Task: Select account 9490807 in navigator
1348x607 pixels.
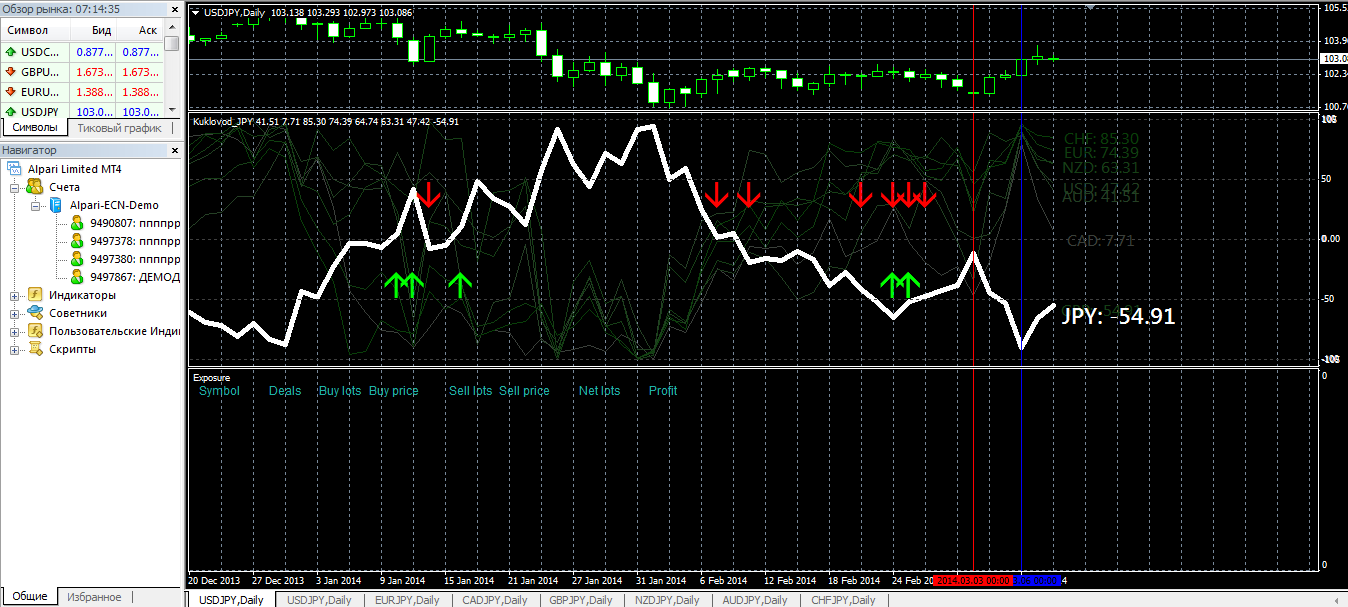Action: (x=135, y=223)
